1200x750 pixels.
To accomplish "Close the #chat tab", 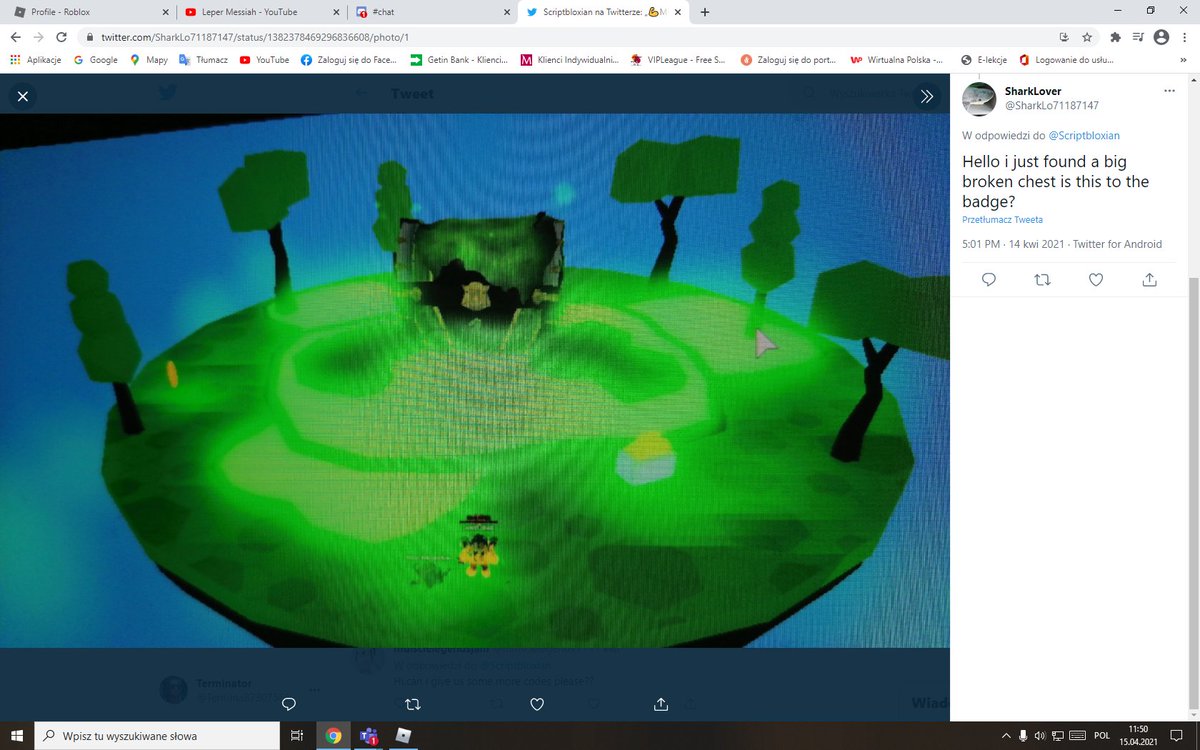I will pyautogui.click(x=505, y=12).
